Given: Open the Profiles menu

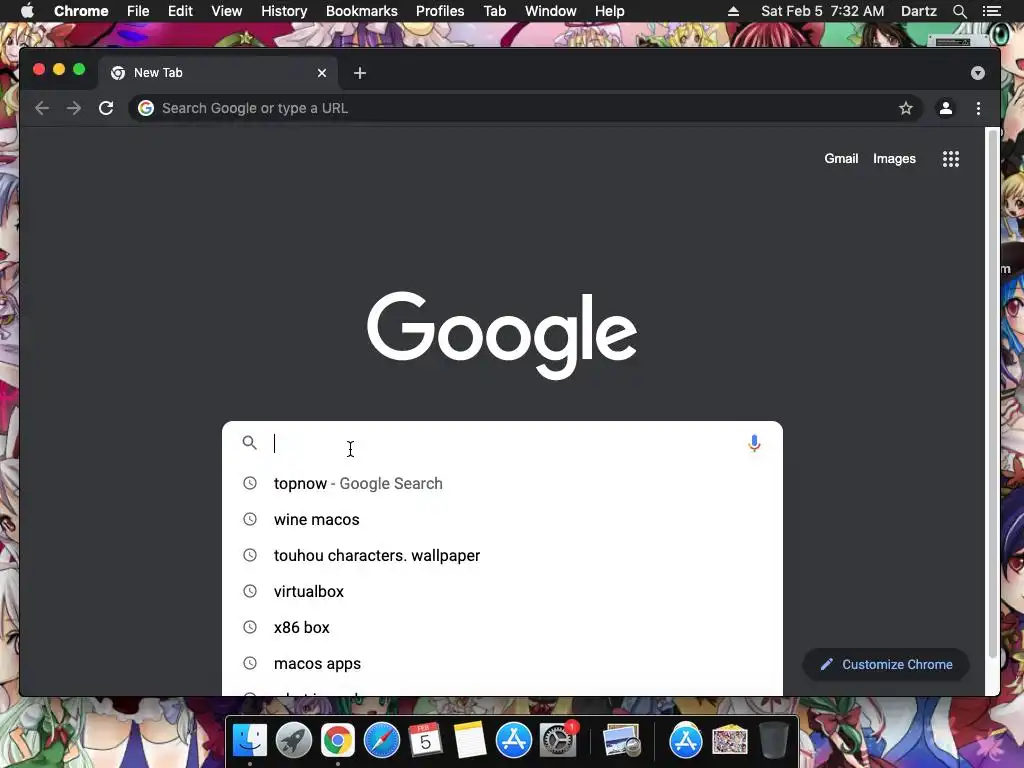Looking at the screenshot, I should pos(440,11).
